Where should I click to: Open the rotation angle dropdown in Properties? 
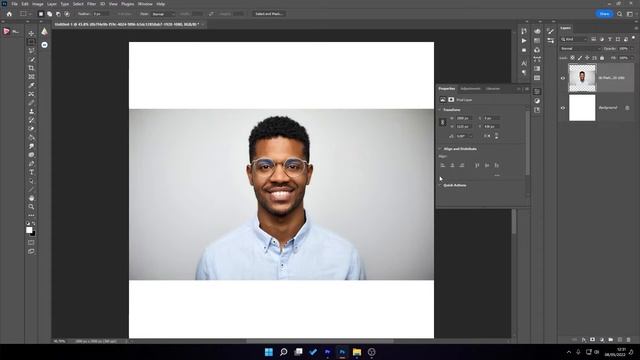471,136
